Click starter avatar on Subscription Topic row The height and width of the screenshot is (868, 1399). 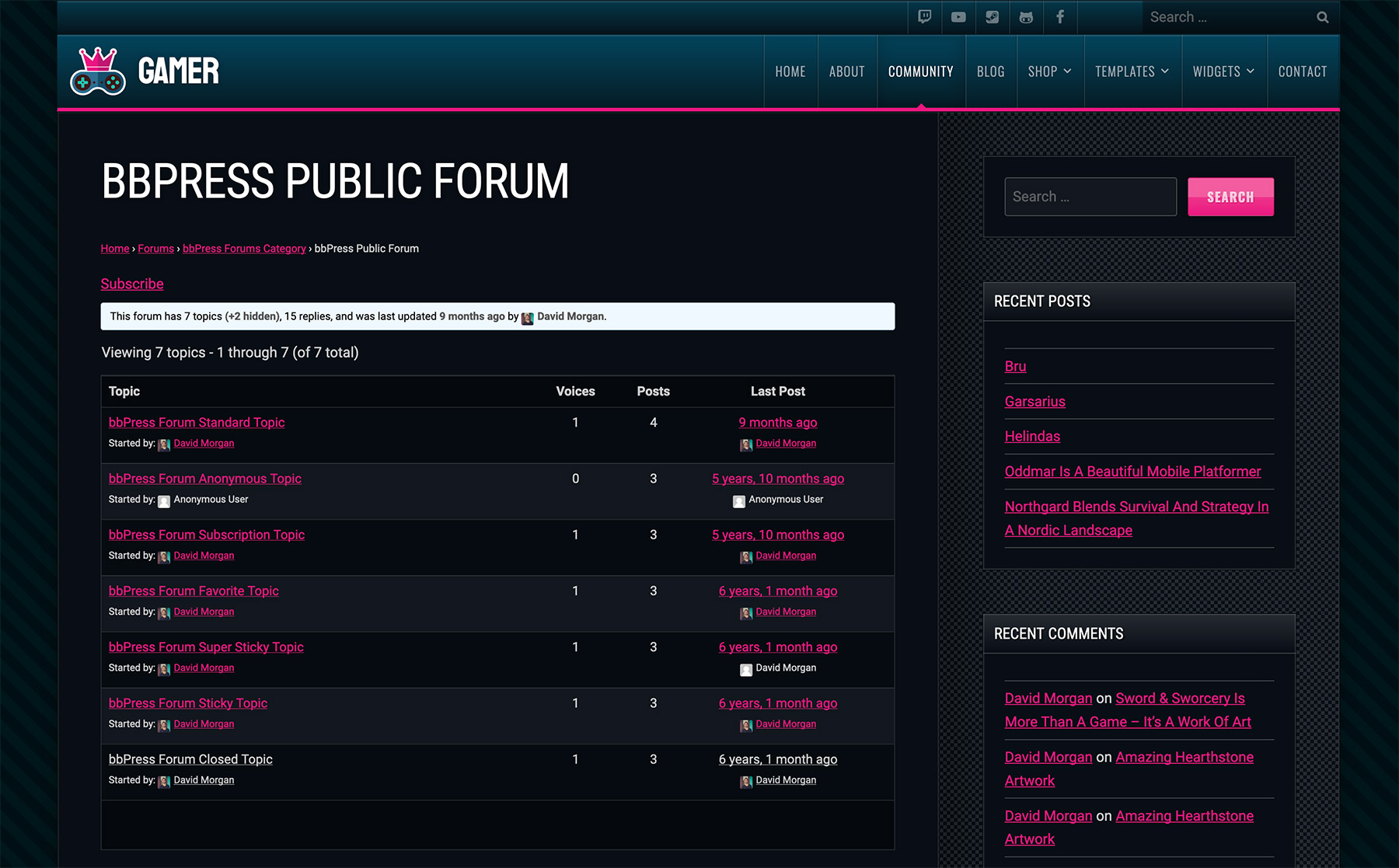164,556
